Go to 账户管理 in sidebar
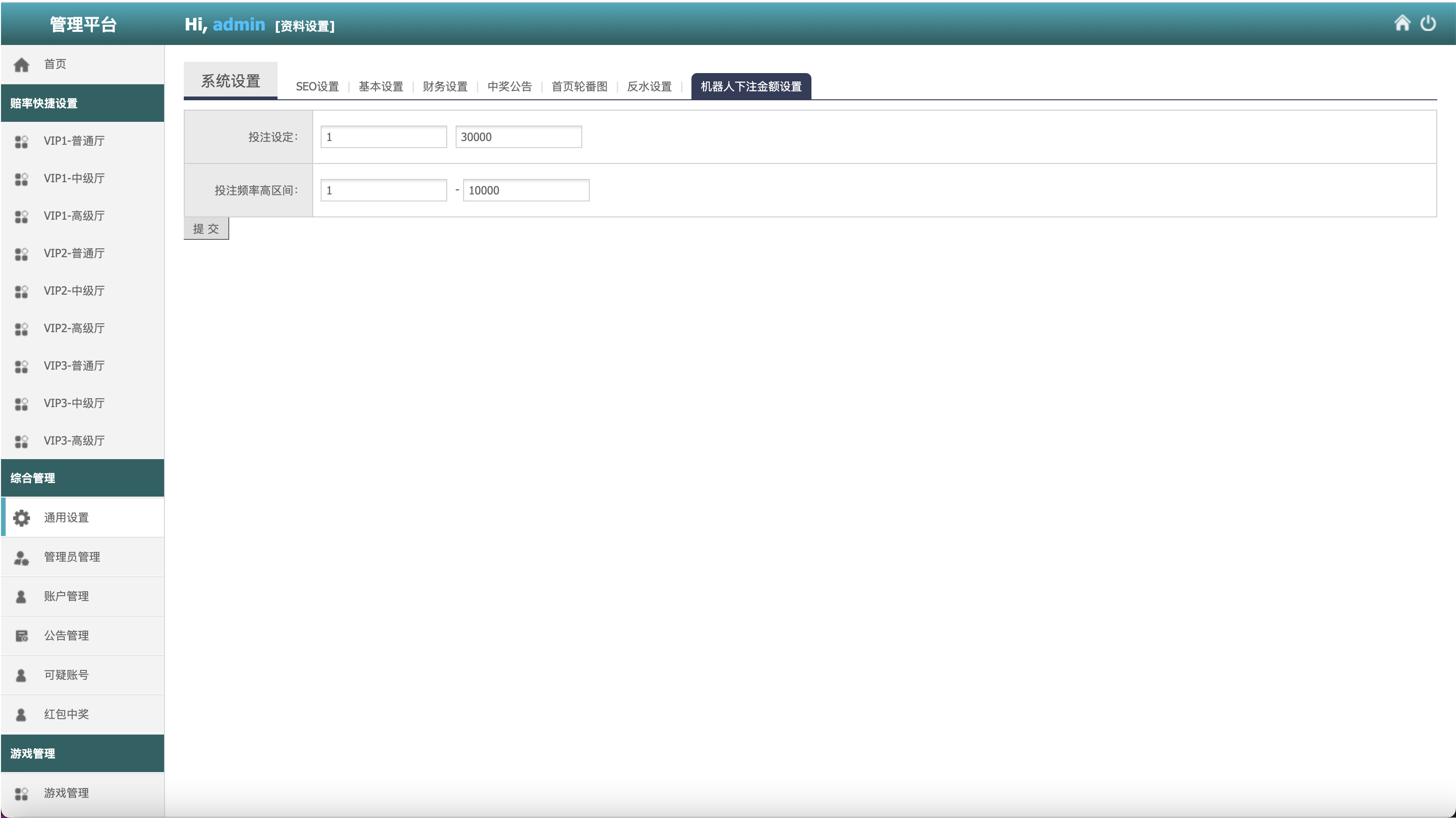1456x818 pixels. (x=66, y=596)
